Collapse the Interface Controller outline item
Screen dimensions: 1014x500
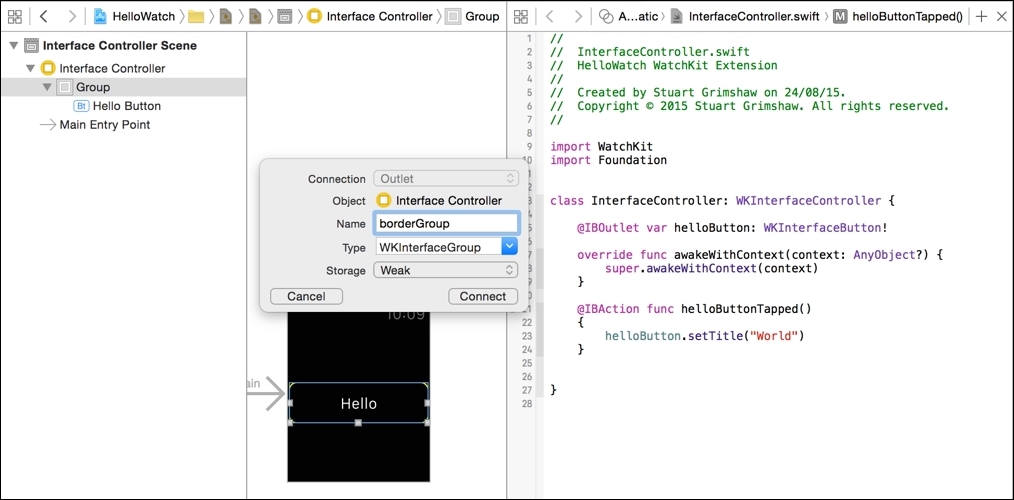coord(31,68)
